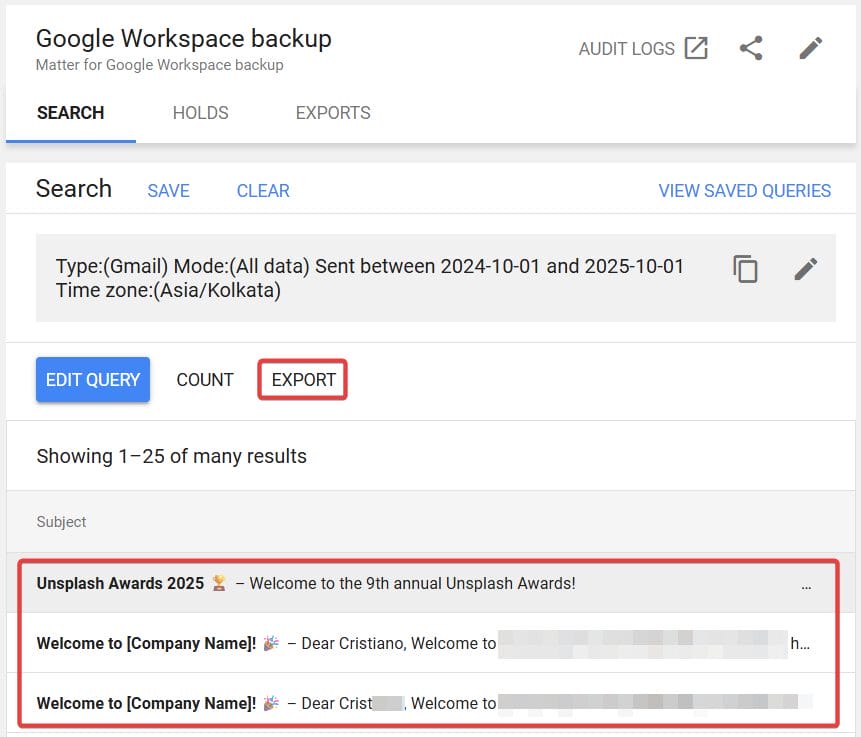Go to the Exports tab
This screenshot has height=737, width=861.
coord(333,113)
